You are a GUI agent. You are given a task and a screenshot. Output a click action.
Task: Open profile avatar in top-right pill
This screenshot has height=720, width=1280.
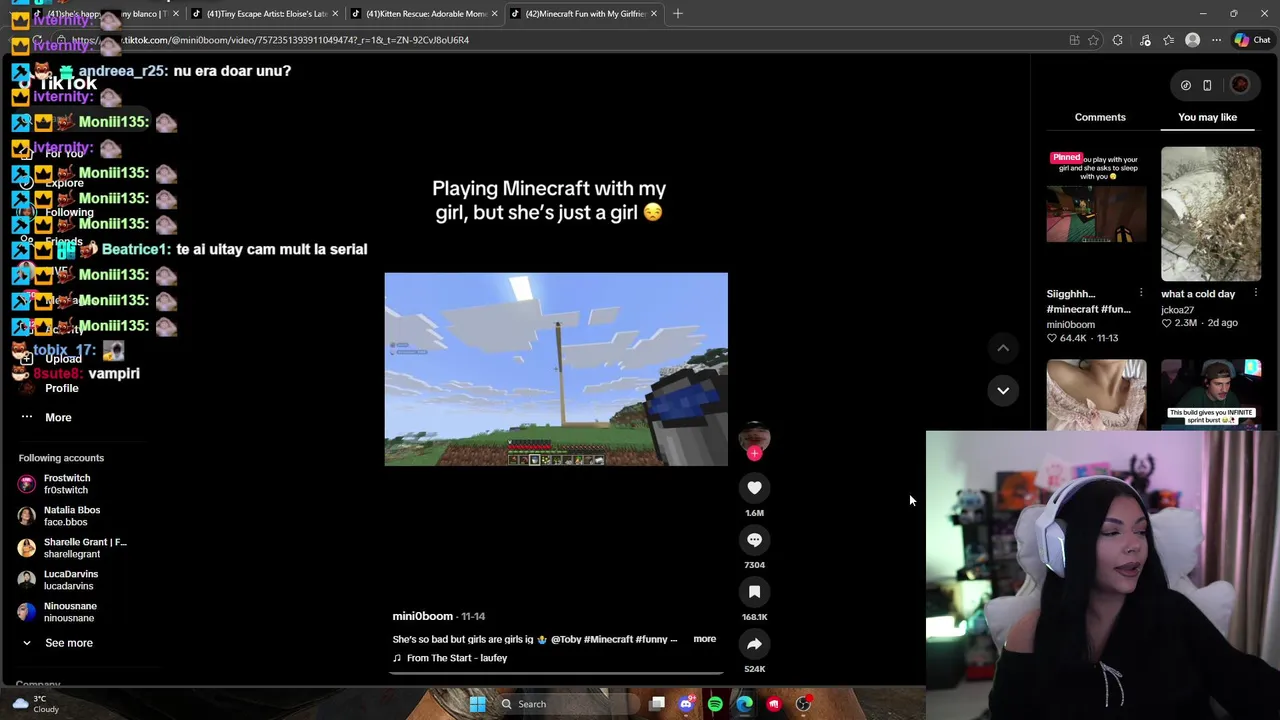[1240, 85]
